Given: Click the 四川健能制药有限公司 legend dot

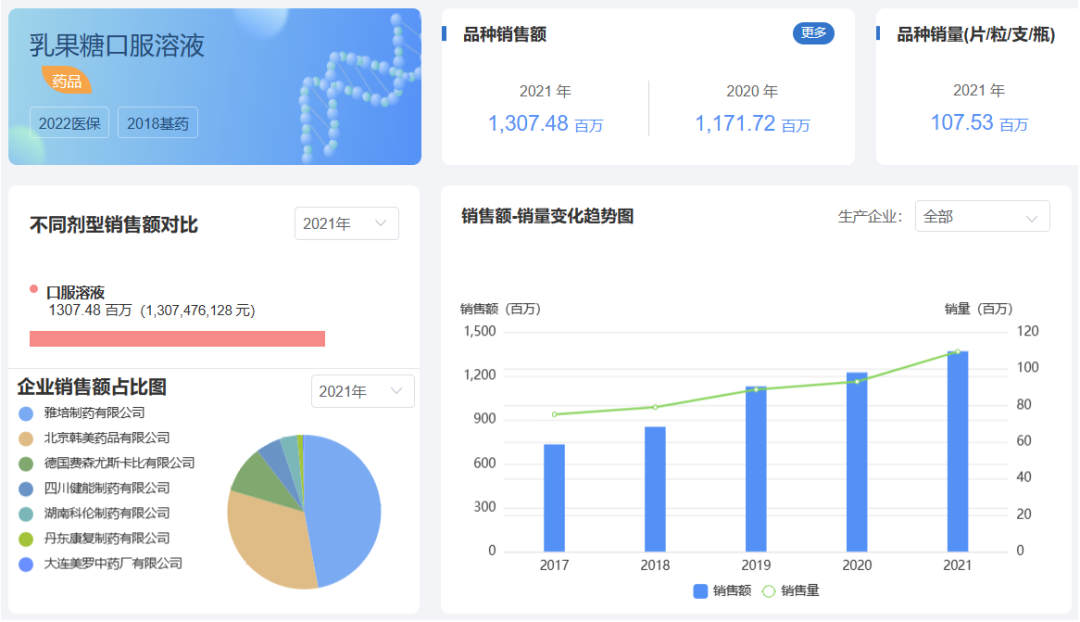Looking at the screenshot, I should click(x=25, y=489).
